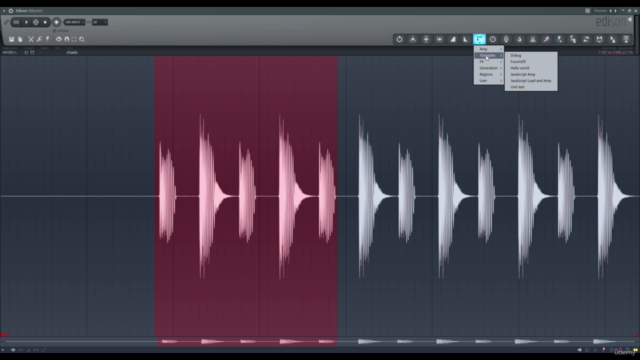Click the second right-toolbar icon with peaked shape
Viewport: 640px width, 360px height.
(413, 39)
